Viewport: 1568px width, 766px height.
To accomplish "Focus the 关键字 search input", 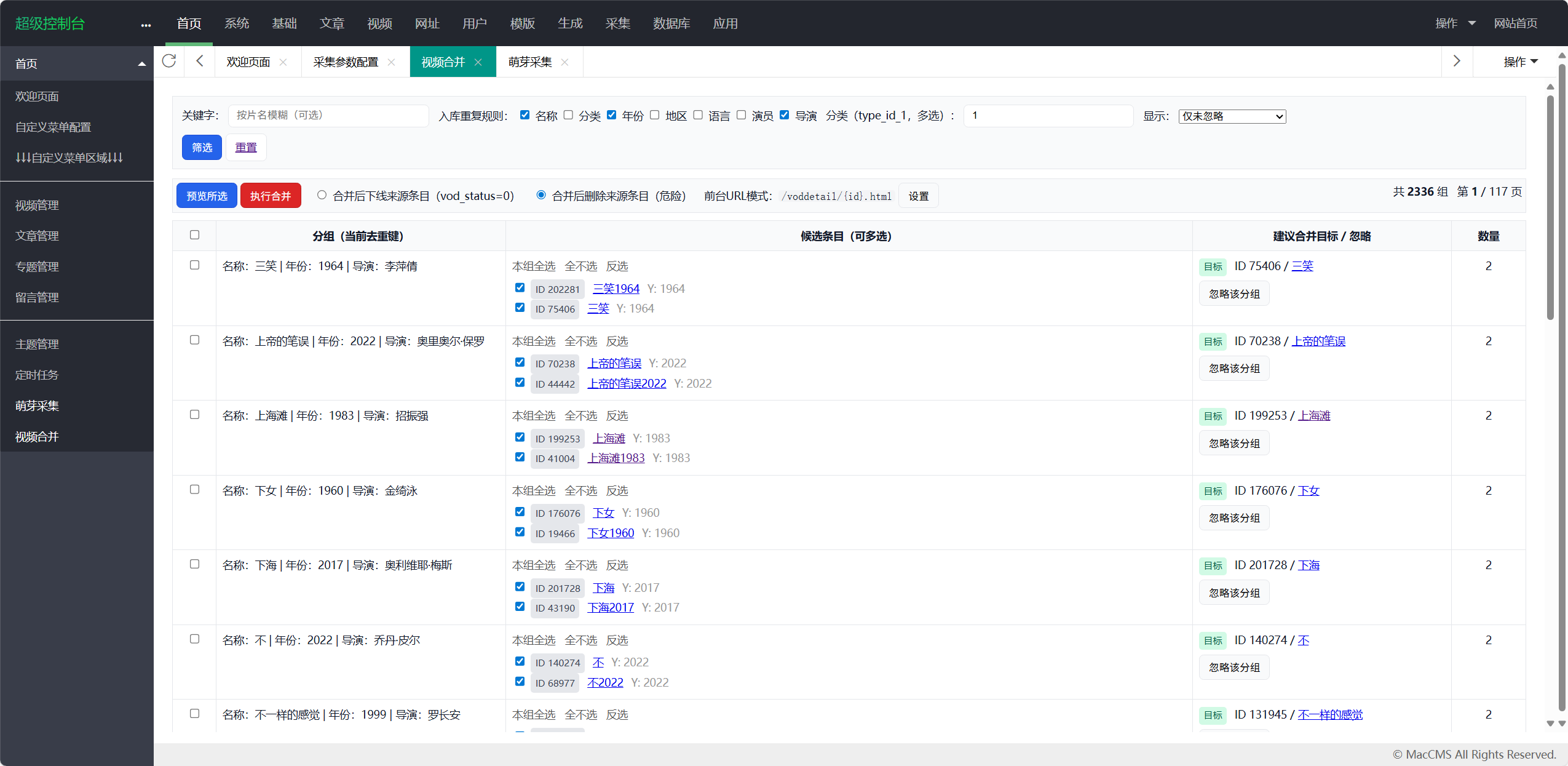I will pos(328,116).
